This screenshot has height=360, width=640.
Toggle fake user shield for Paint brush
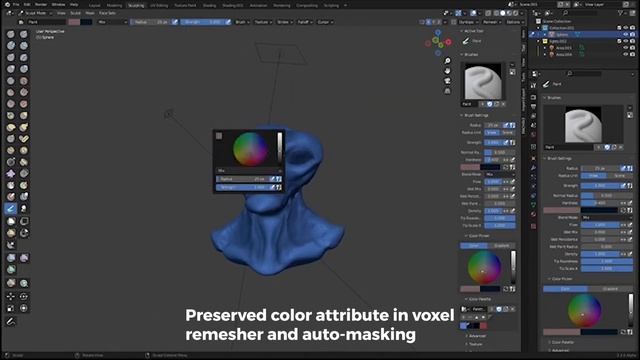(489, 104)
